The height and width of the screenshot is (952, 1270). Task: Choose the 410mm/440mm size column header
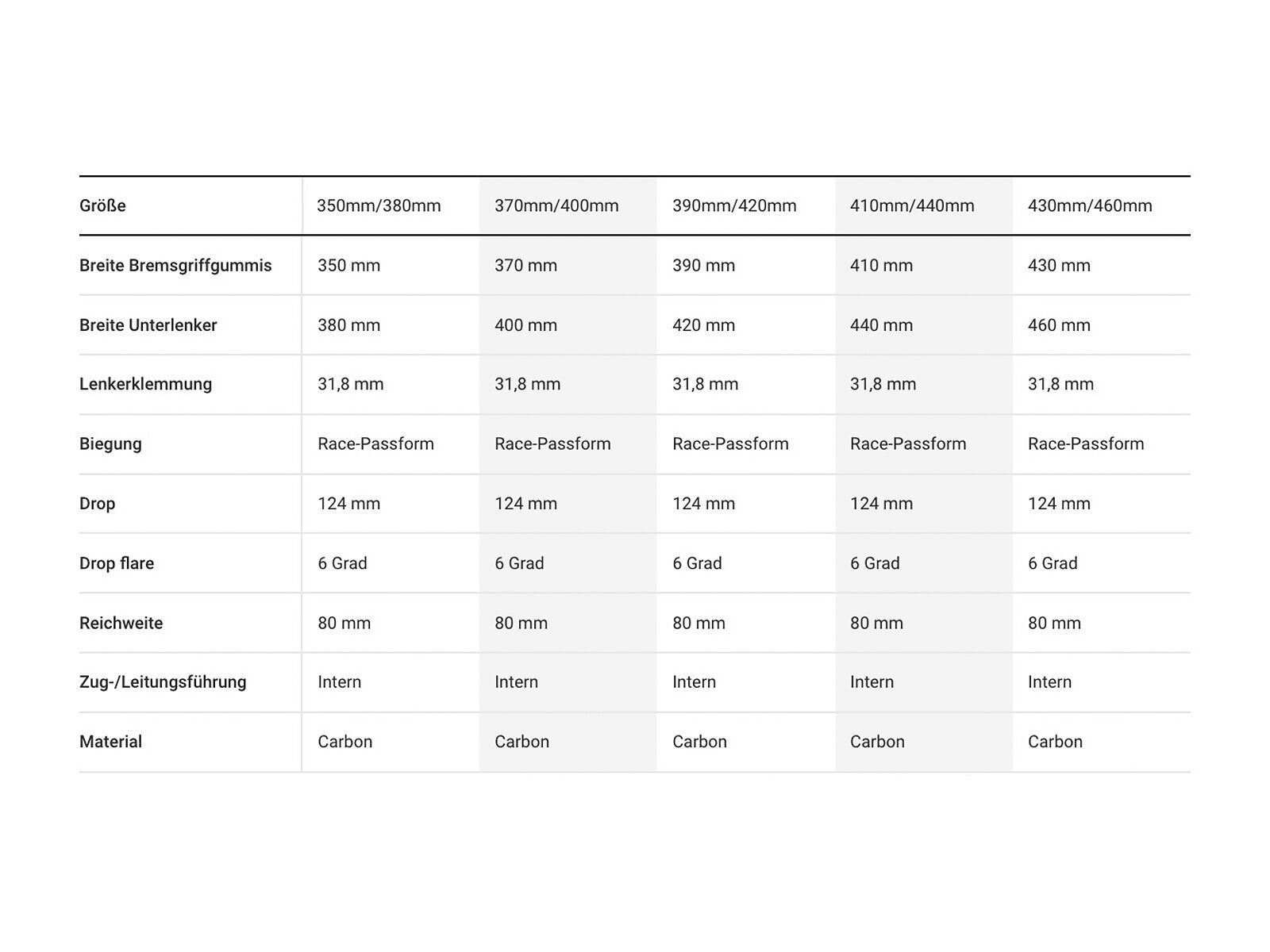(912, 206)
